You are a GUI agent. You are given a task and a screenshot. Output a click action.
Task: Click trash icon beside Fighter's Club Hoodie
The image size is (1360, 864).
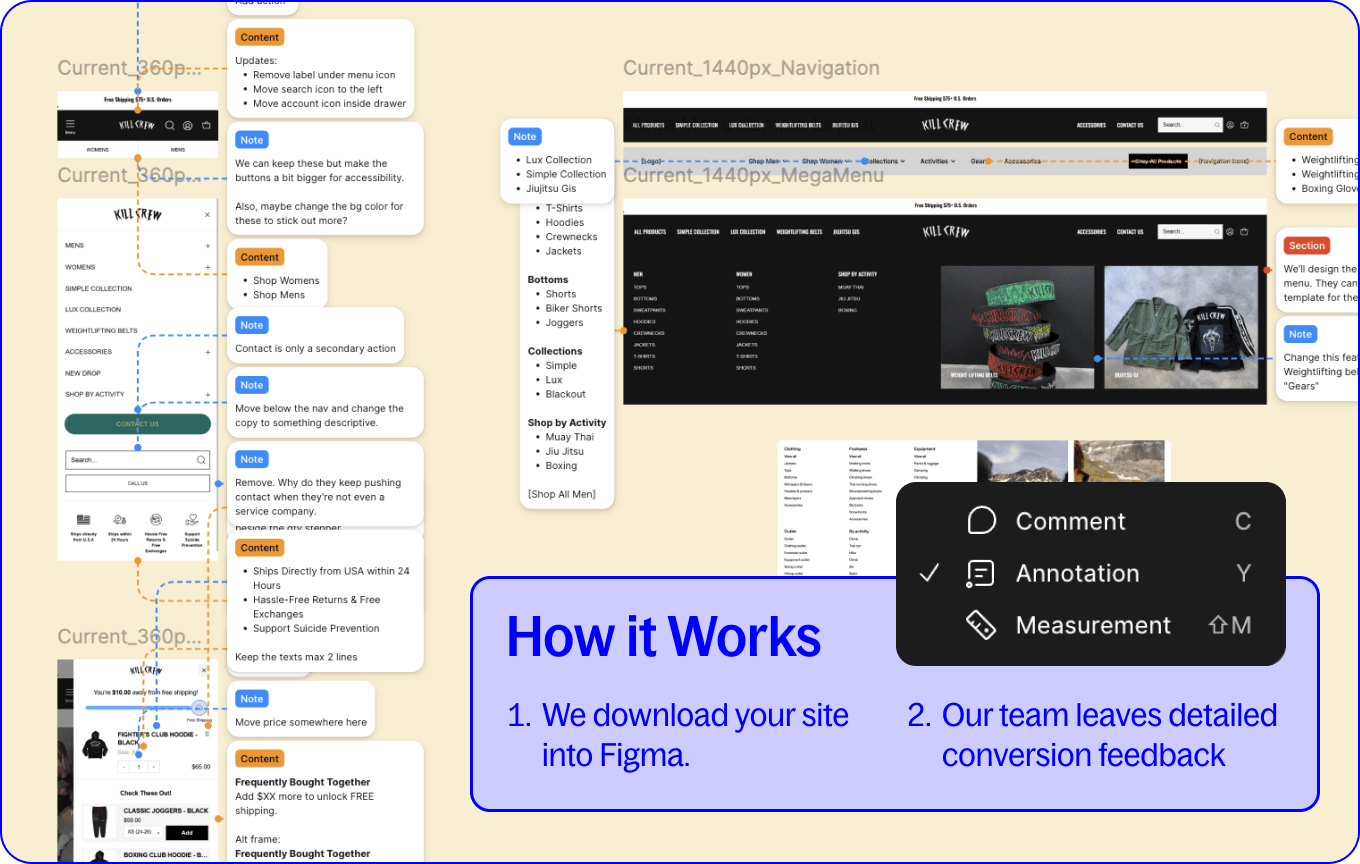207,734
